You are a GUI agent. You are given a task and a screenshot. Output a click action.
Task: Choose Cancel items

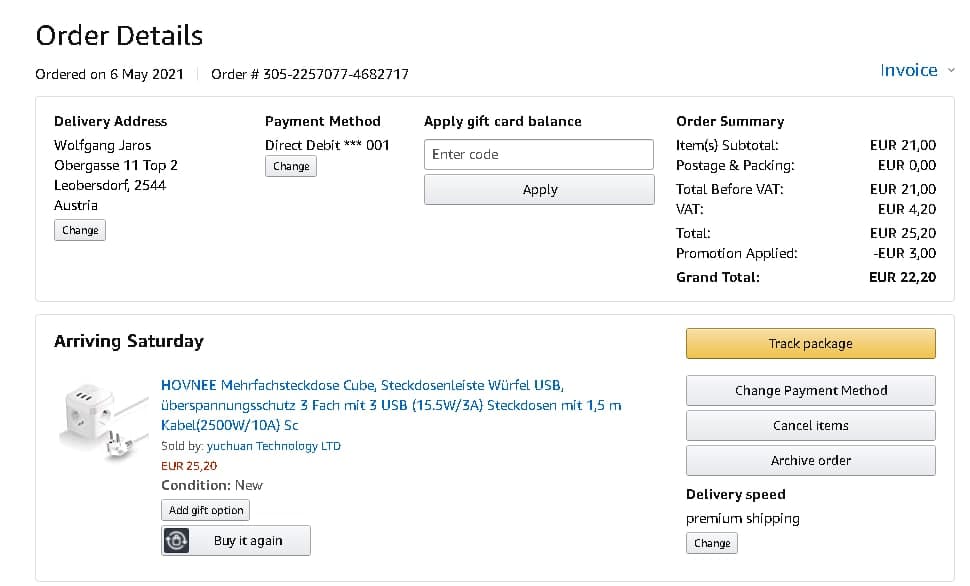[810, 426]
